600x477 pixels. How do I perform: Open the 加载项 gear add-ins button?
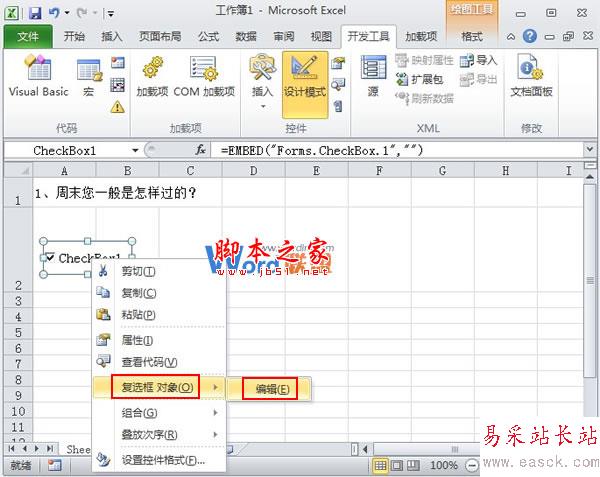tap(152, 75)
